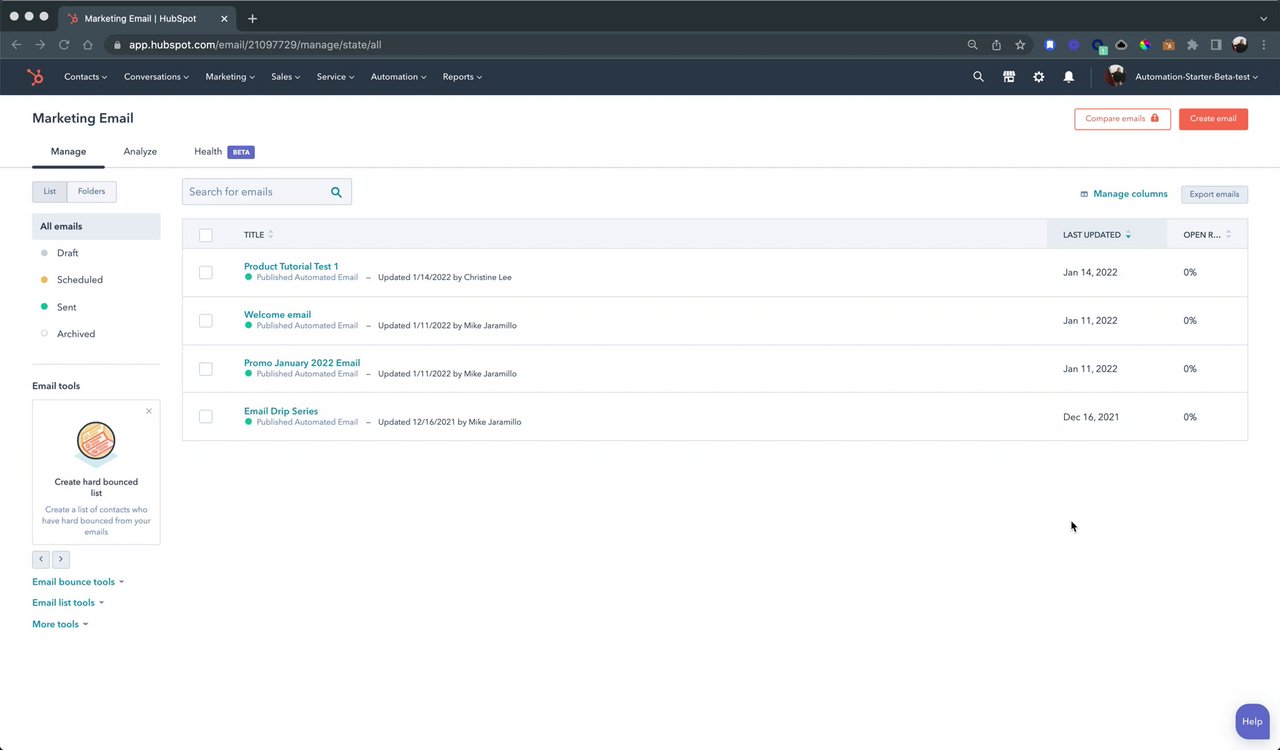Viewport: 1280px width, 750px height.
Task: Open the Marketing dropdown menu
Action: (230, 77)
